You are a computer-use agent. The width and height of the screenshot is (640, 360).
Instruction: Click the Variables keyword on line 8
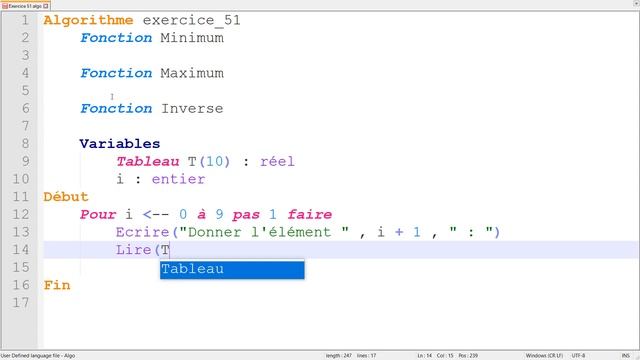click(120, 144)
